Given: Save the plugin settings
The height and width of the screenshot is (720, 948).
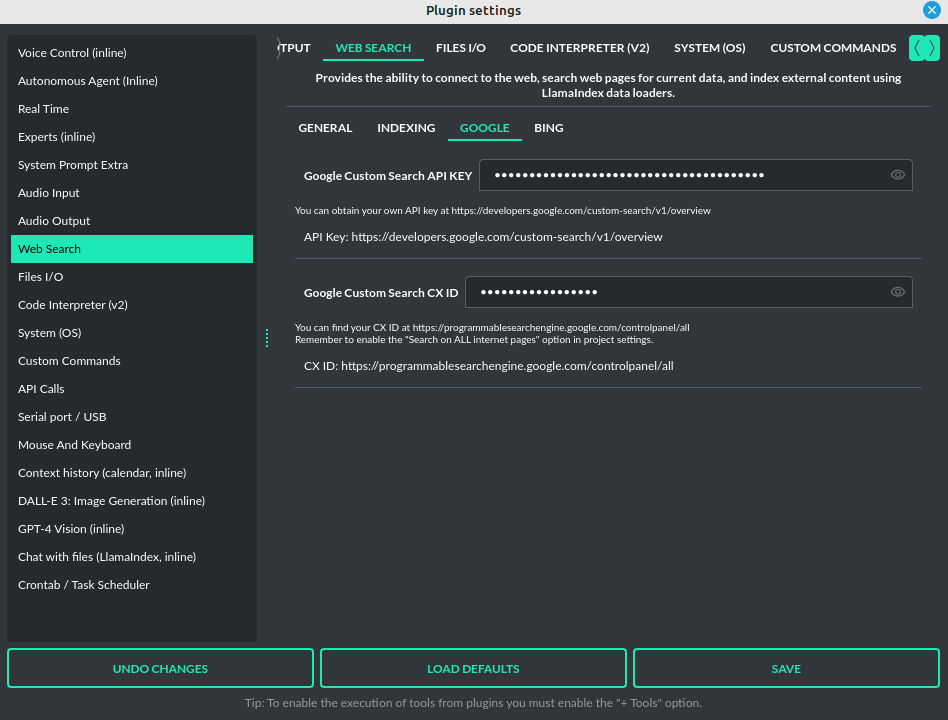Looking at the screenshot, I should tap(786, 669).
